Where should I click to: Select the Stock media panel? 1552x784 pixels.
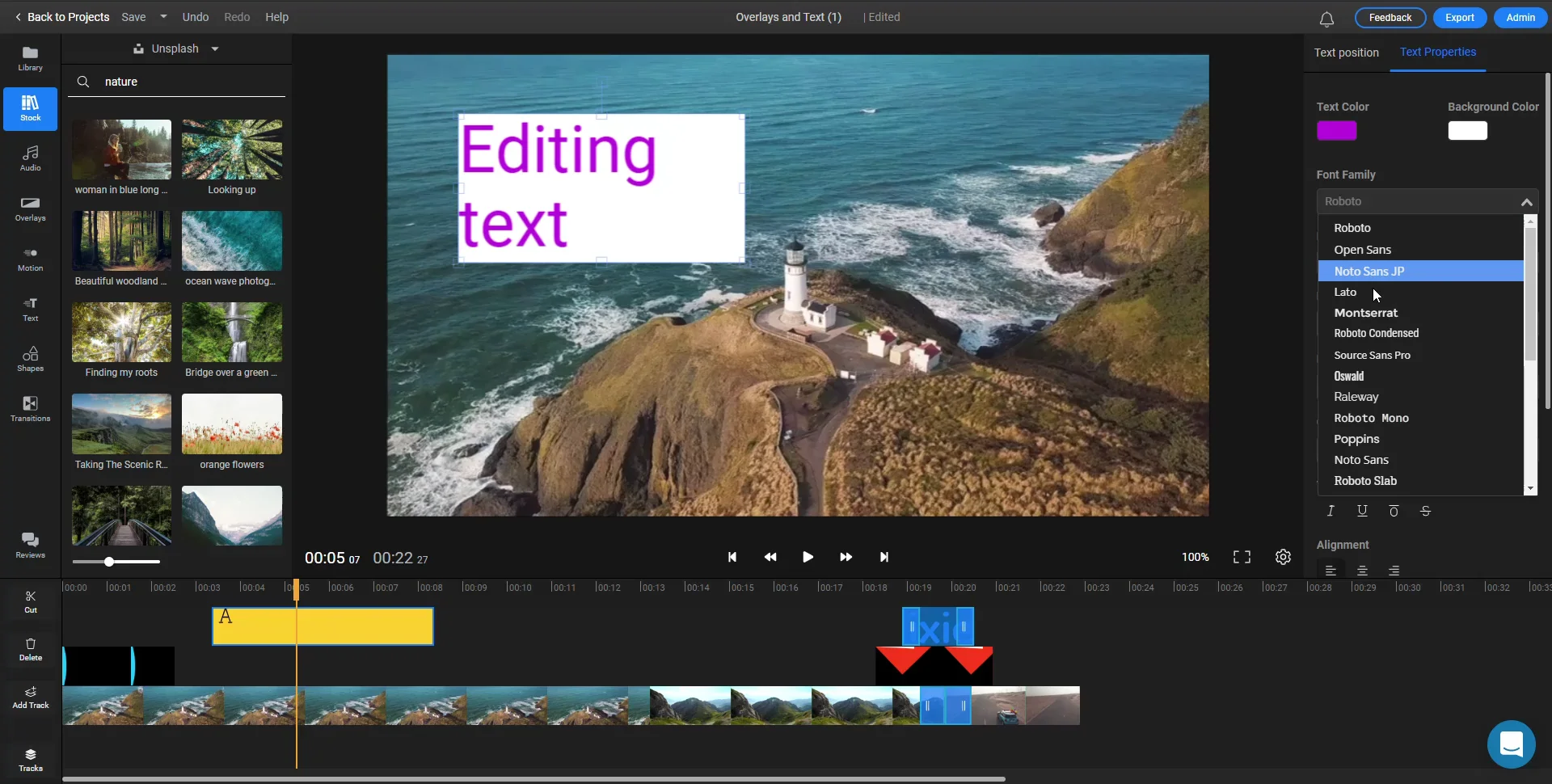click(x=30, y=108)
